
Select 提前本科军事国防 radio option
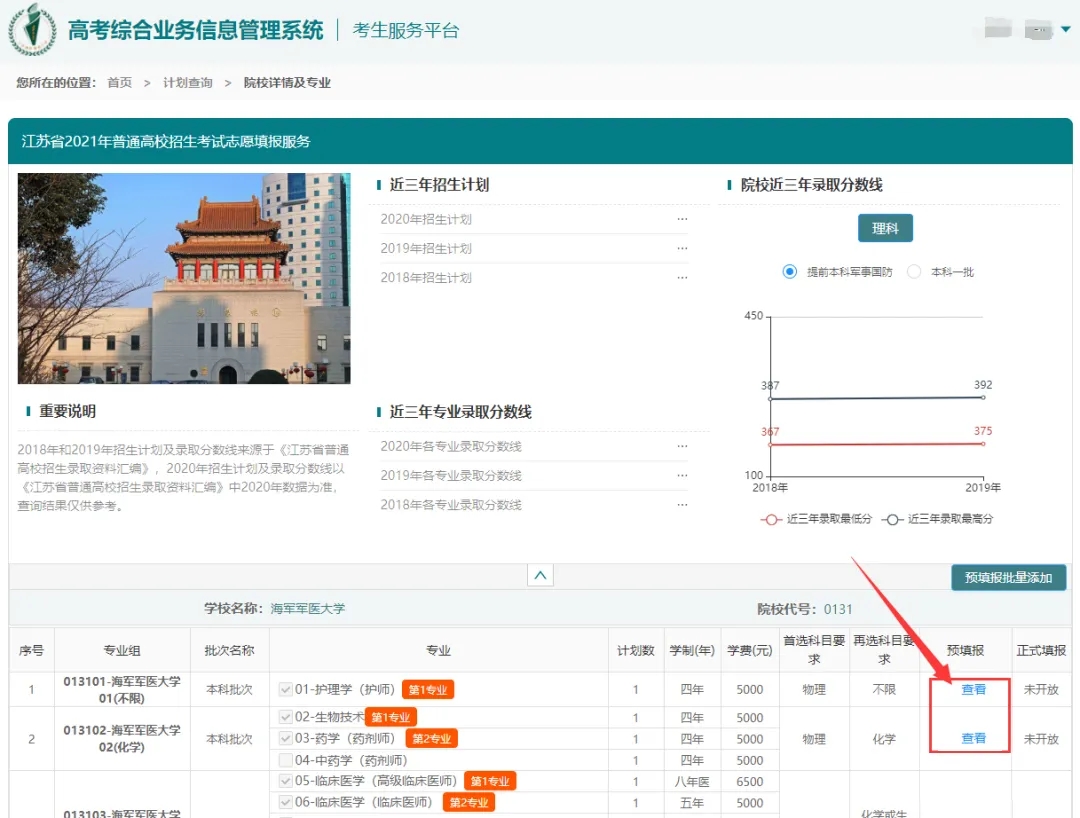pos(790,272)
